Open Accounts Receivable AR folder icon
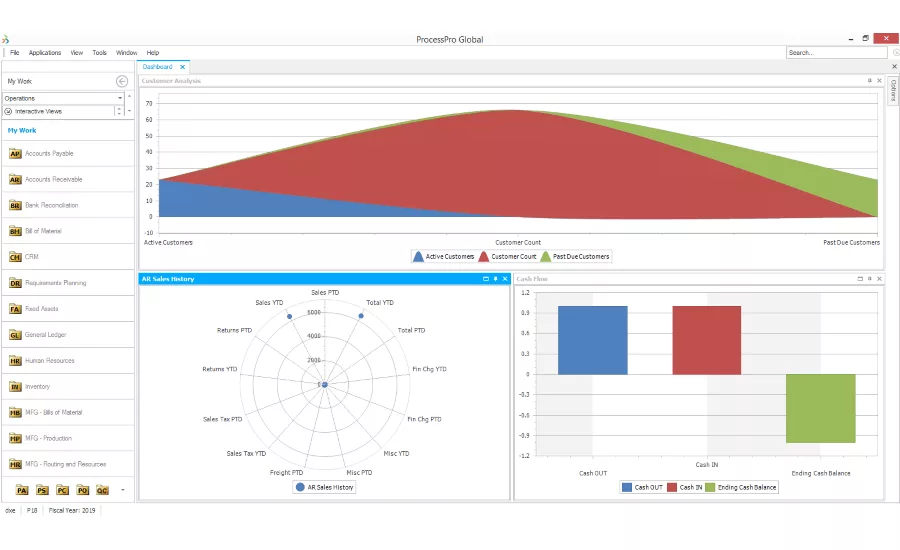The width and height of the screenshot is (900, 550). coord(15,180)
